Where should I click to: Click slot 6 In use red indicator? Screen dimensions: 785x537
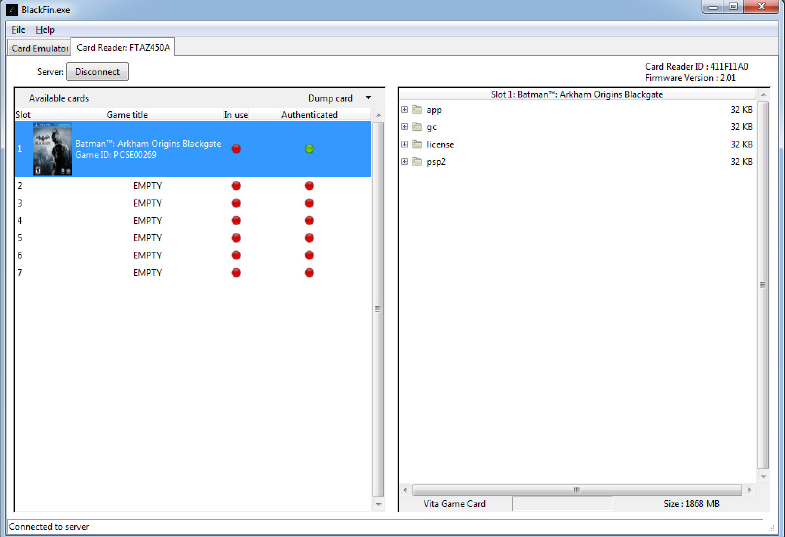click(x=236, y=255)
